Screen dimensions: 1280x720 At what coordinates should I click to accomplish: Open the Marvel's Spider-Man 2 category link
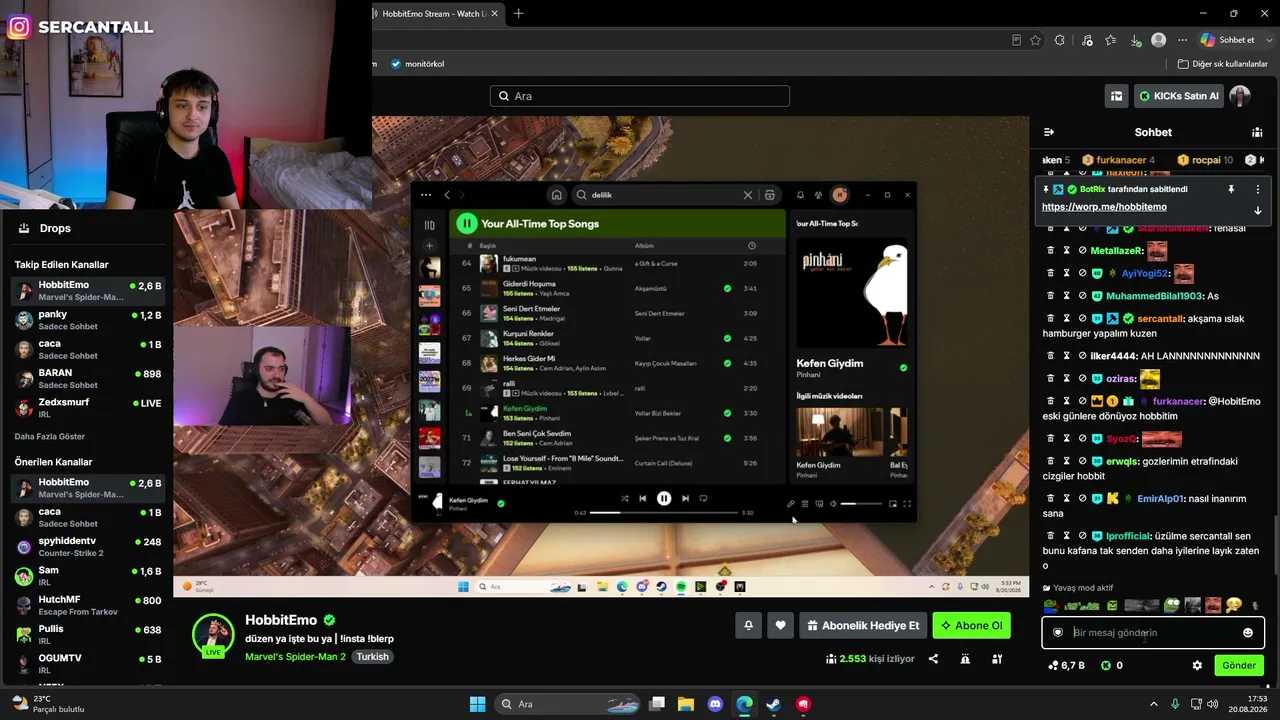295,657
